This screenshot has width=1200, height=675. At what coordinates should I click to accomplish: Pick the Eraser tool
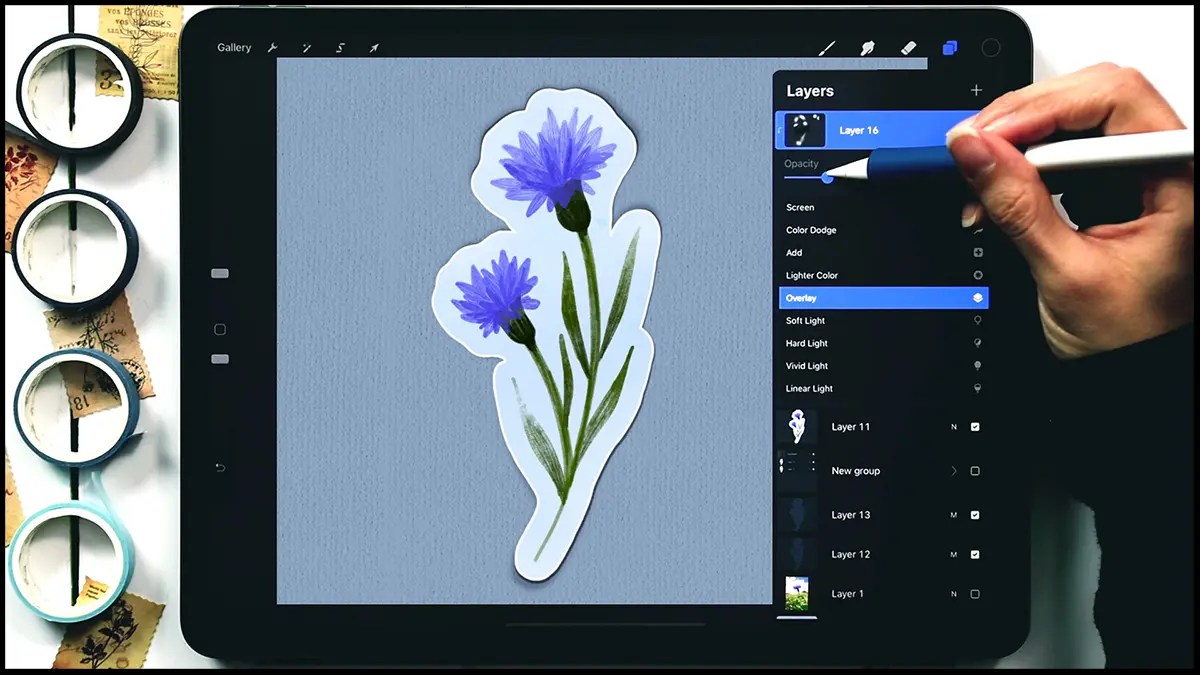908,48
